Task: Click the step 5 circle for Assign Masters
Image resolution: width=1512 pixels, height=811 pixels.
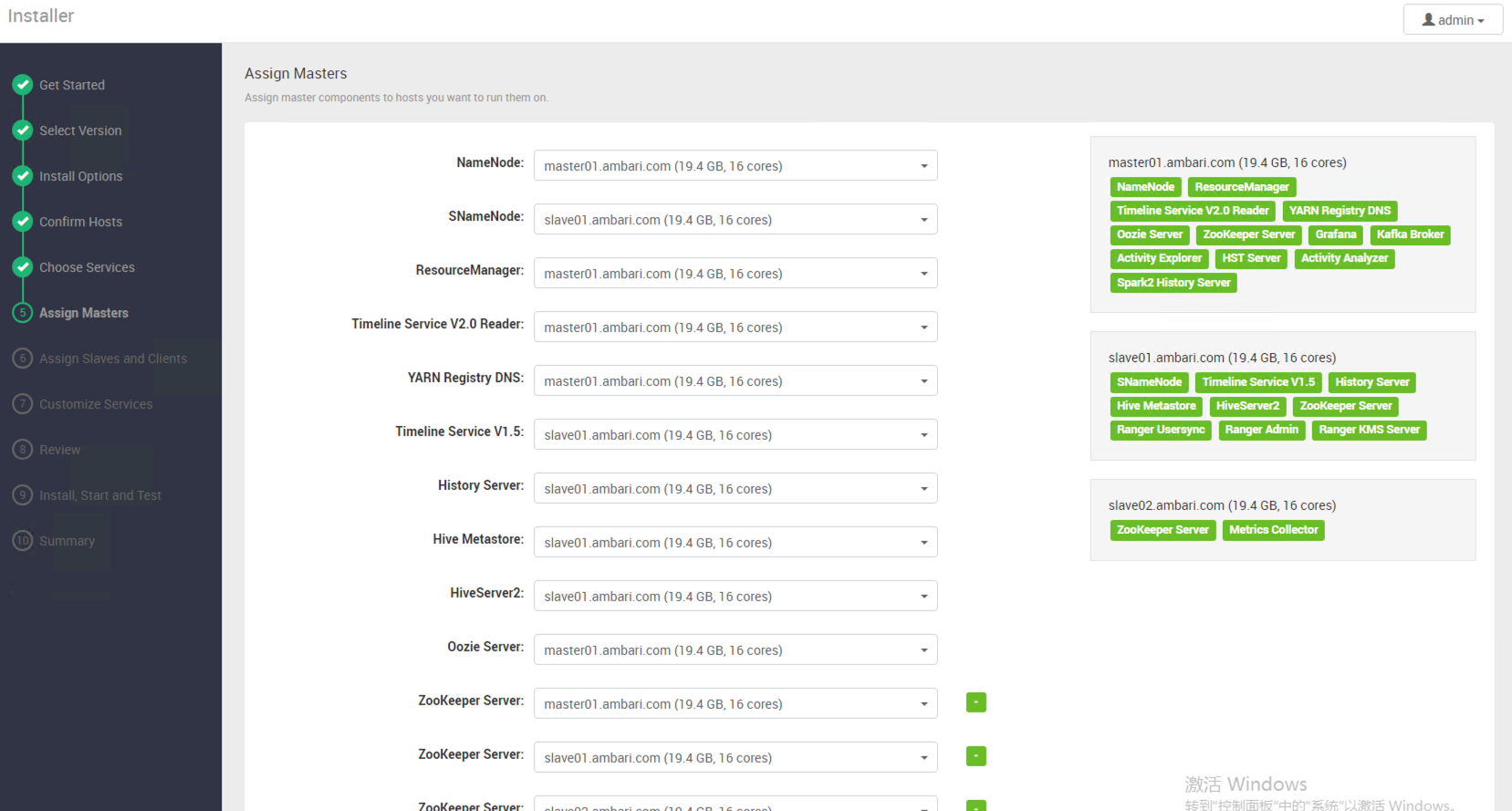Action: tap(23, 313)
